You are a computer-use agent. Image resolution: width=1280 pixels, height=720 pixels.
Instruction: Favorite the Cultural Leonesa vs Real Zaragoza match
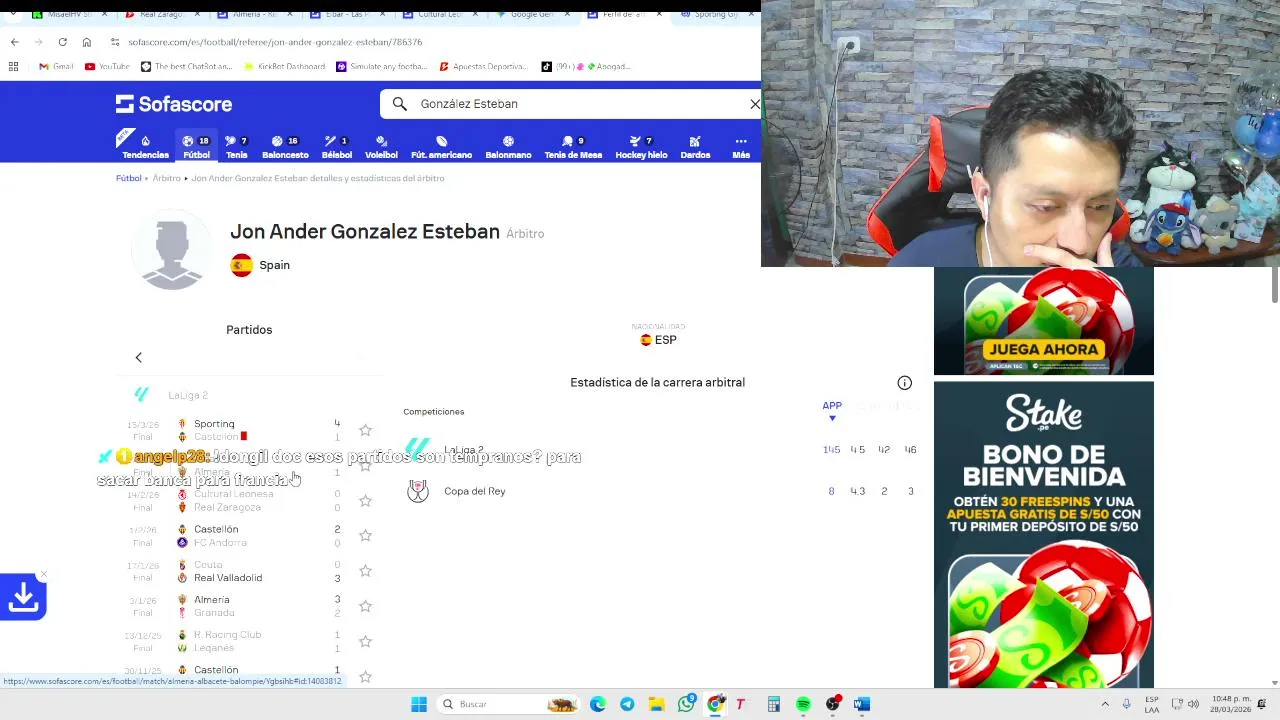(x=365, y=500)
